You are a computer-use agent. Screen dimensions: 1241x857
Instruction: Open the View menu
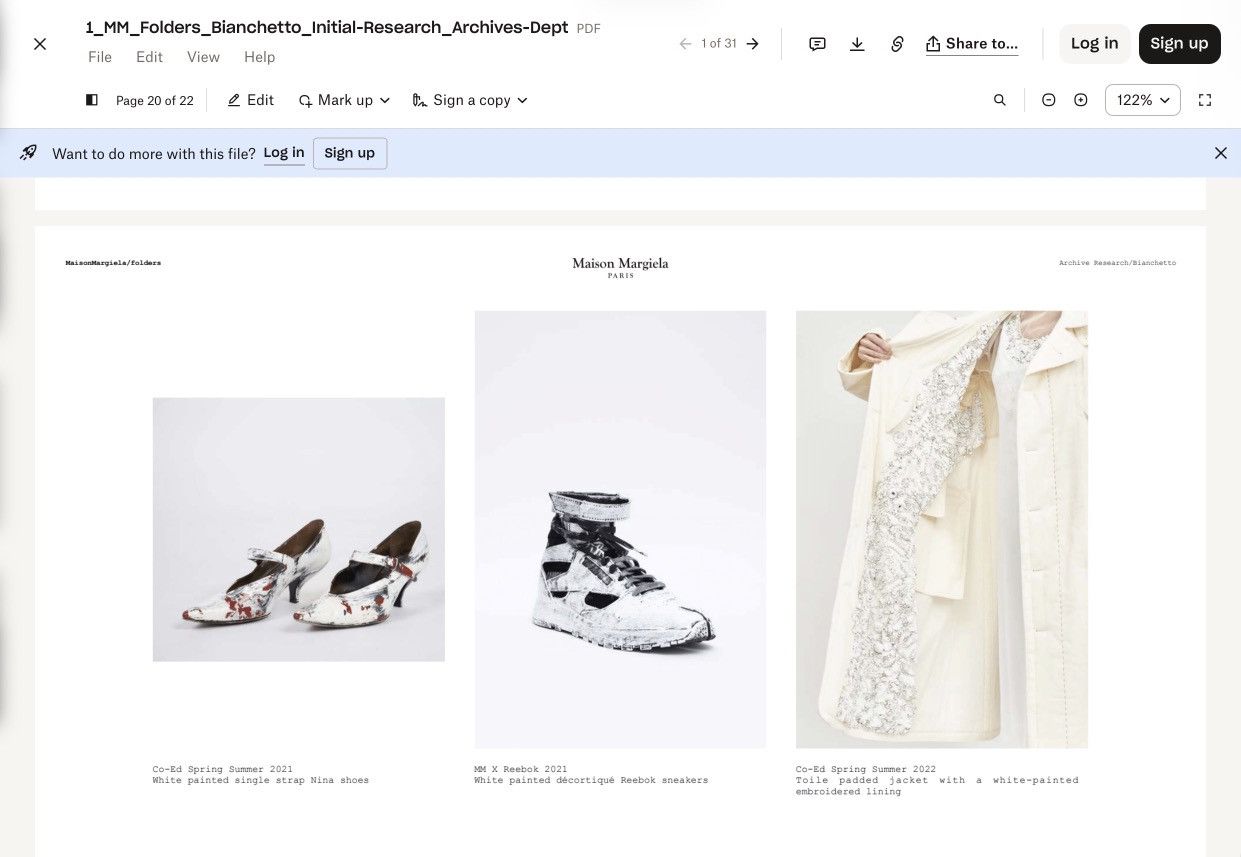pyautogui.click(x=203, y=57)
